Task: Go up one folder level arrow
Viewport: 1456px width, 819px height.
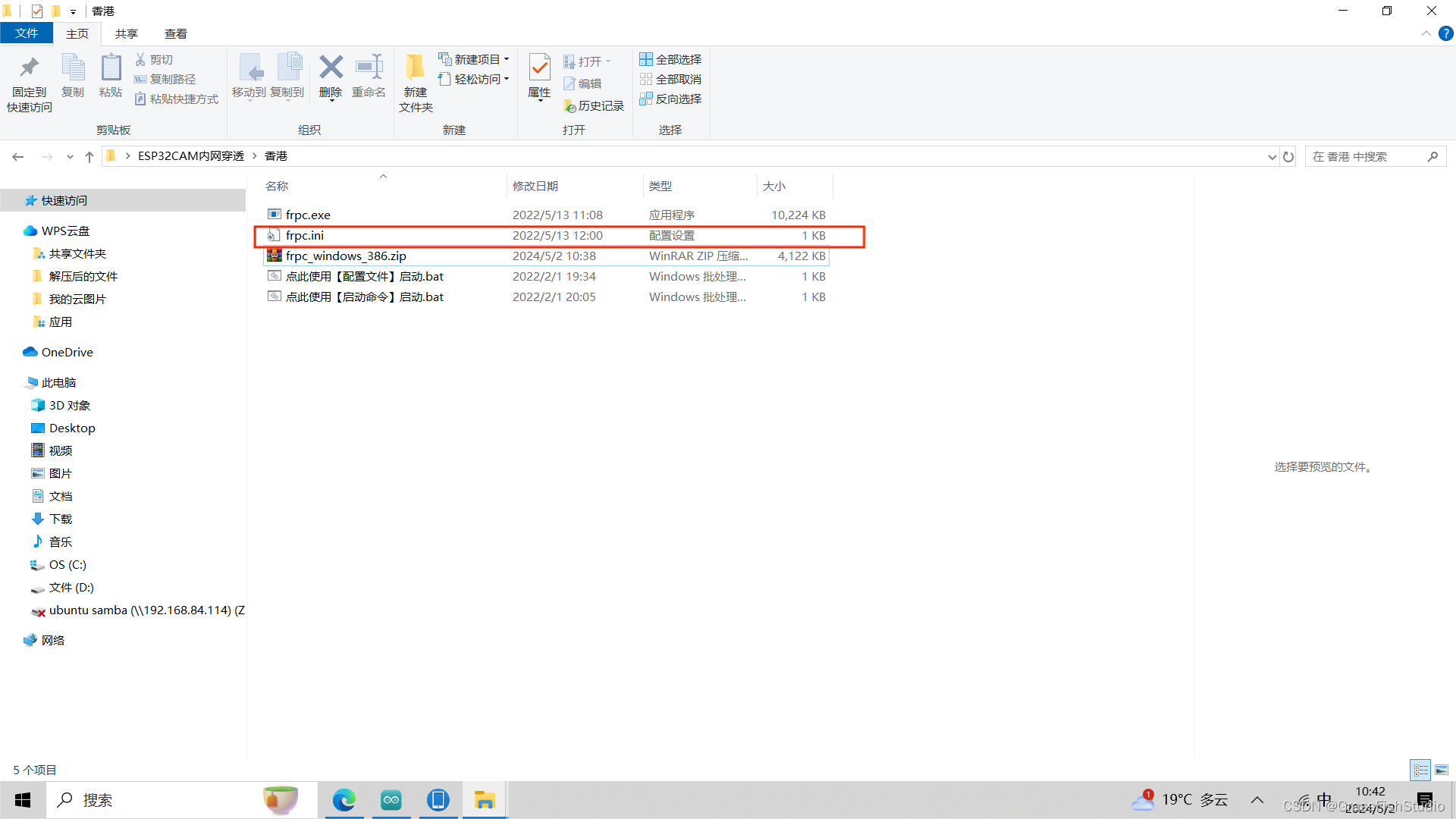Action: (x=89, y=157)
